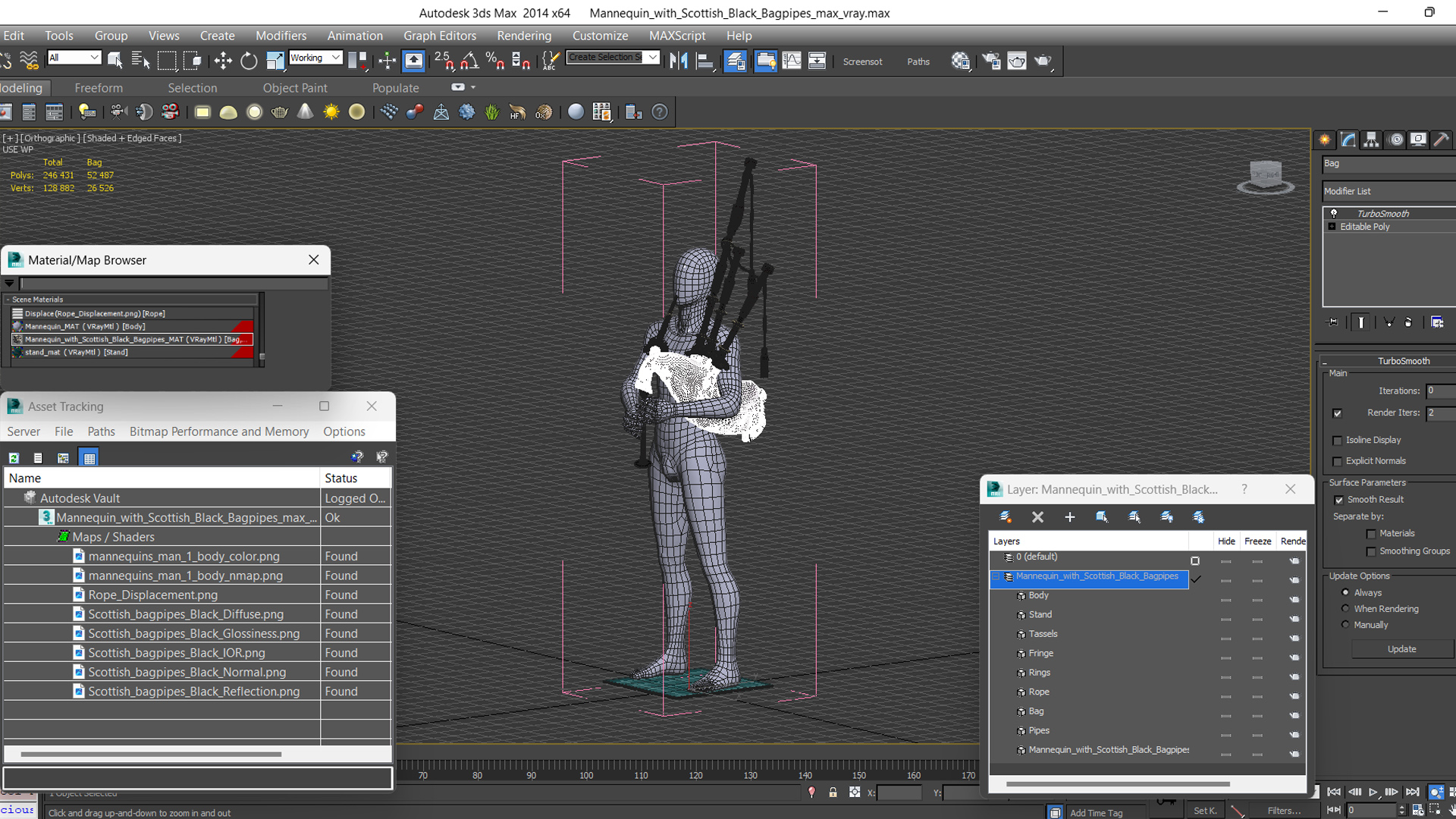Open Select by Name dialog
The height and width of the screenshot is (819, 1456).
141,61
